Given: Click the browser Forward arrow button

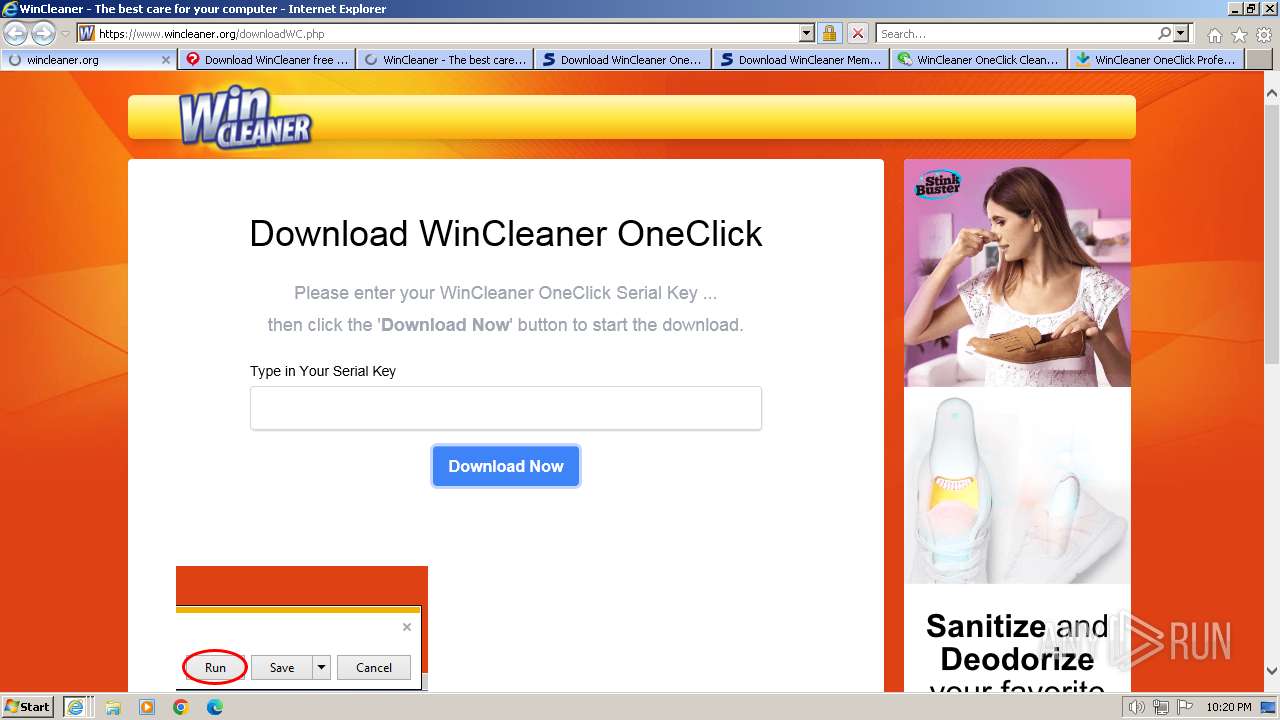Looking at the screenshot, I should 43,33.
